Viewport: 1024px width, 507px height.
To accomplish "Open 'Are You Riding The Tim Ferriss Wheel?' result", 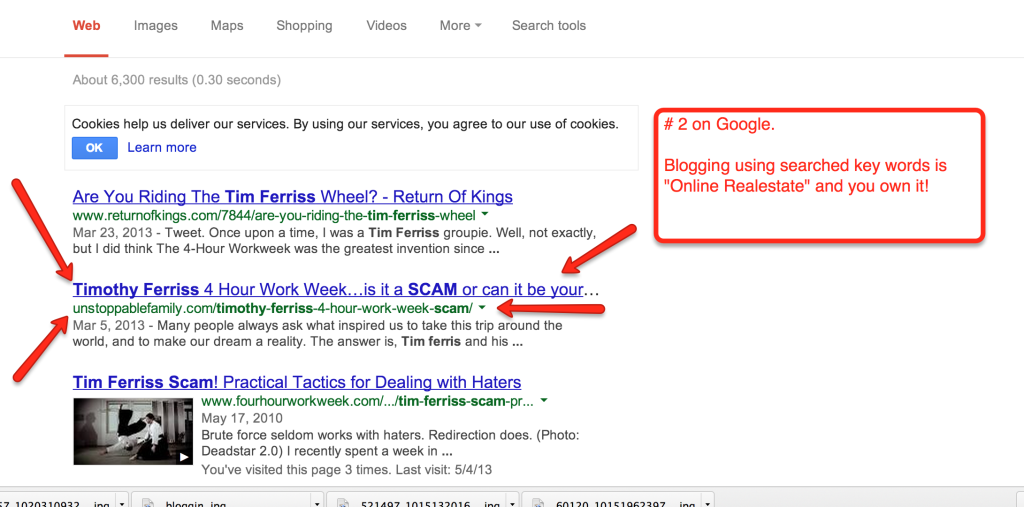I will pyautogui.click(x=293, y=197).
